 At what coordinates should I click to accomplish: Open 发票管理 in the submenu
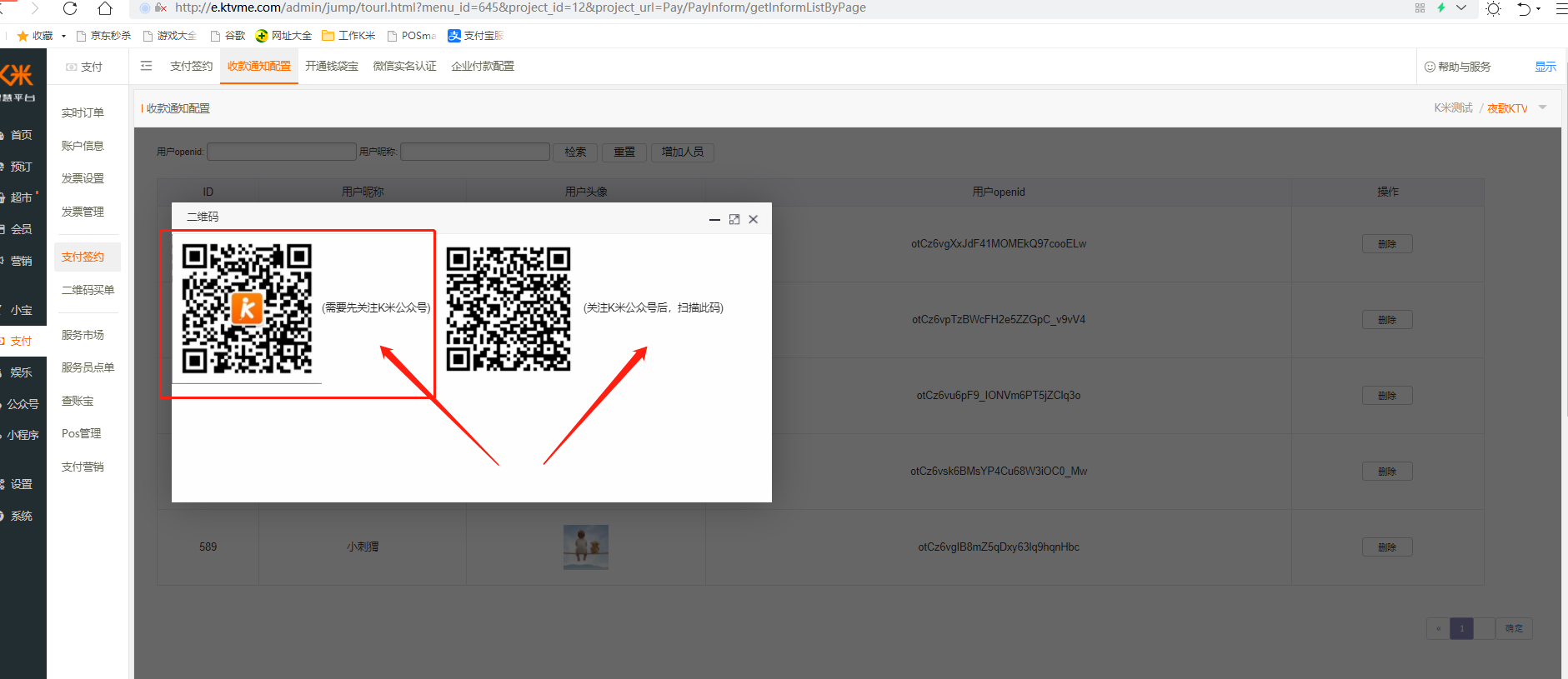tap(83, 212)
